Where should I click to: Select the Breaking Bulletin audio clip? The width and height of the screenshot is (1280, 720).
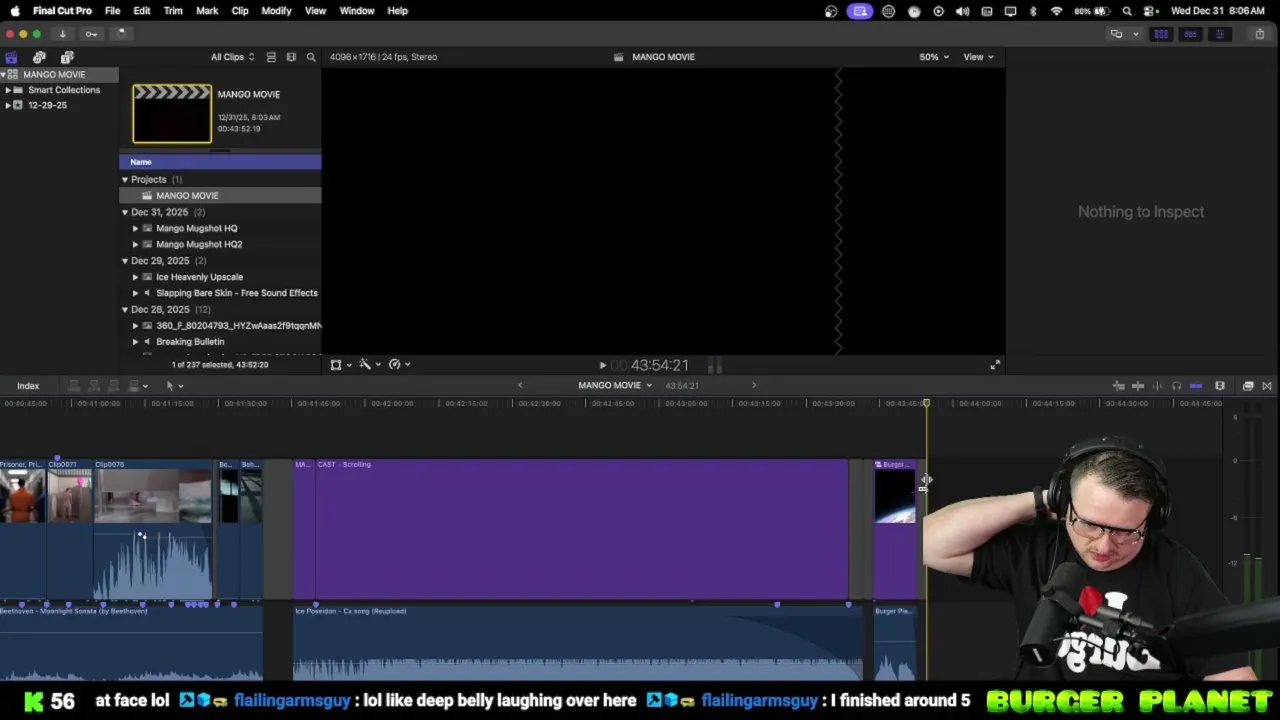click(x=190, y=342)
